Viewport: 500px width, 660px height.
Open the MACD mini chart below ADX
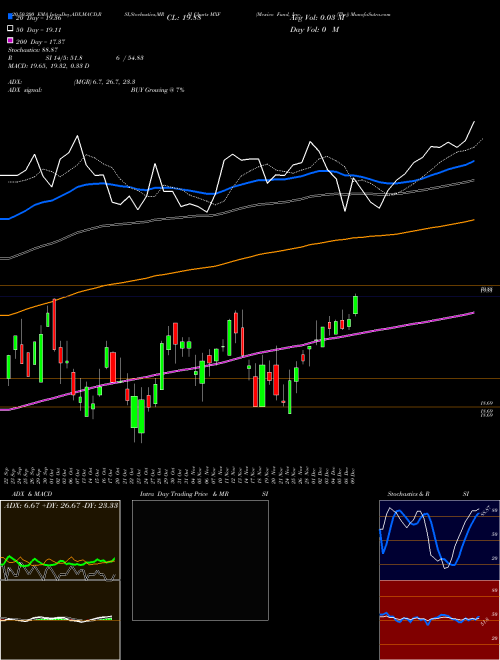click(61, 620)
